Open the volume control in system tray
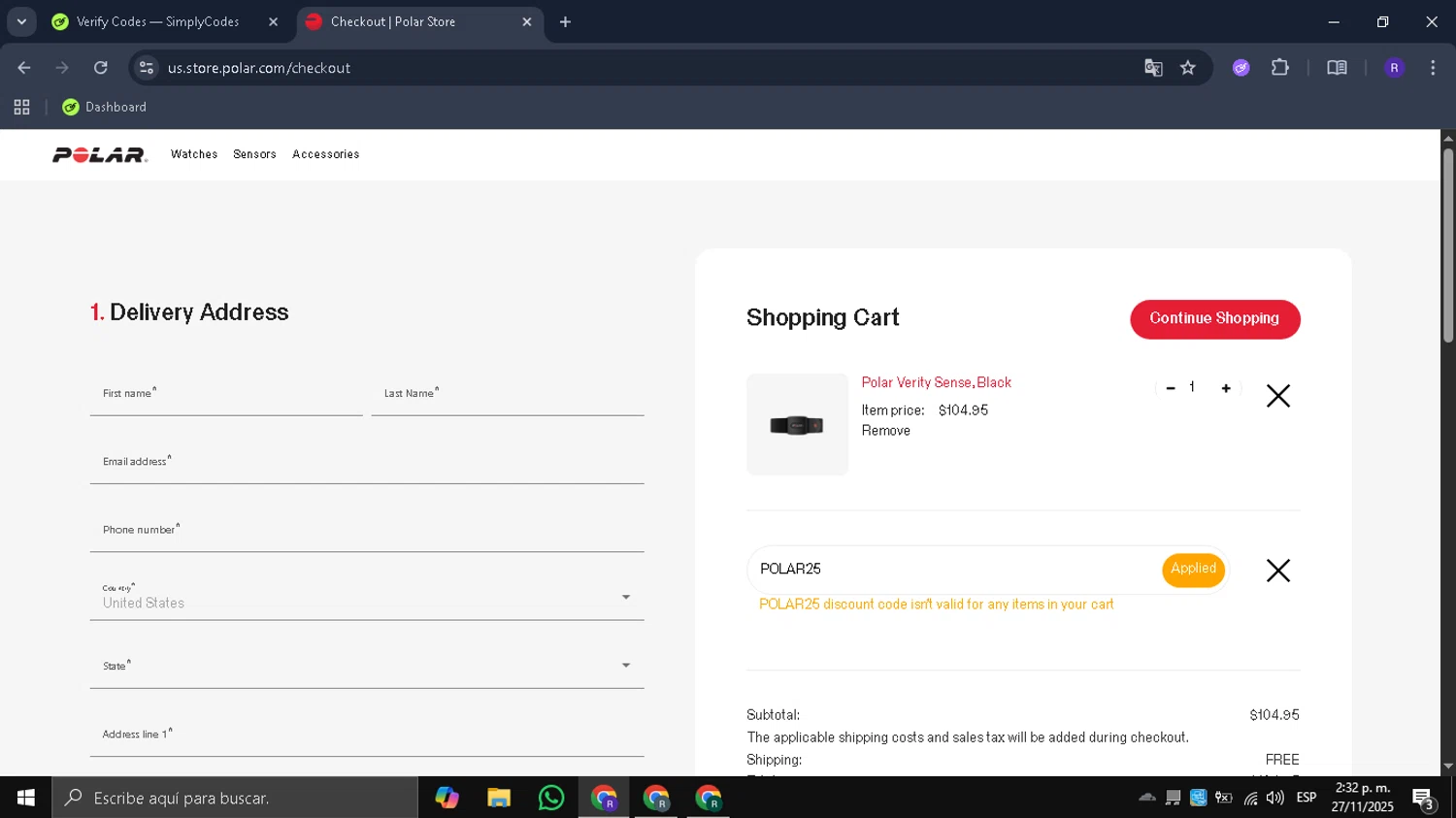Screen dimensions: 1456x818 point(1275,798)
